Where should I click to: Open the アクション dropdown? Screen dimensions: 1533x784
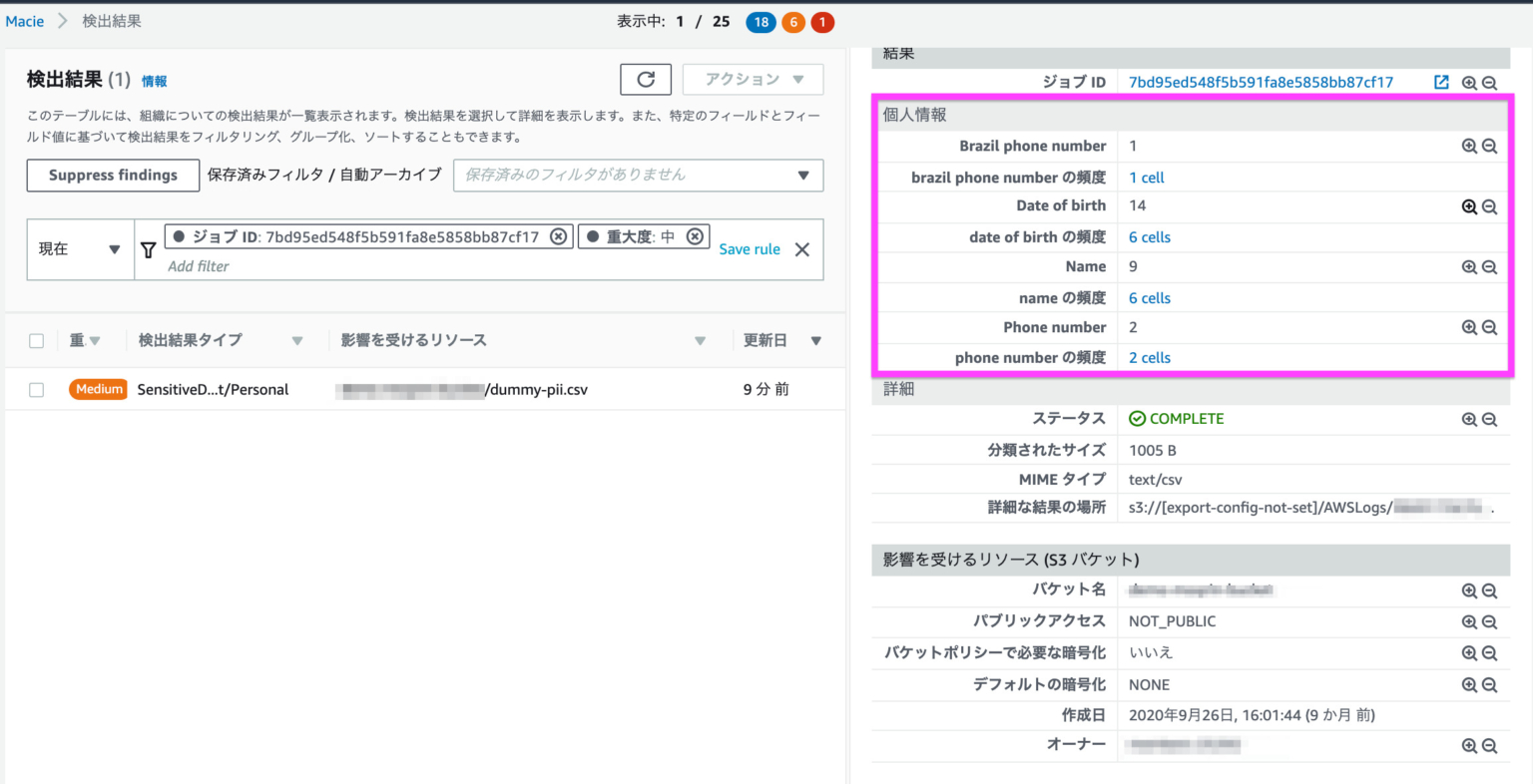(753, 79)
